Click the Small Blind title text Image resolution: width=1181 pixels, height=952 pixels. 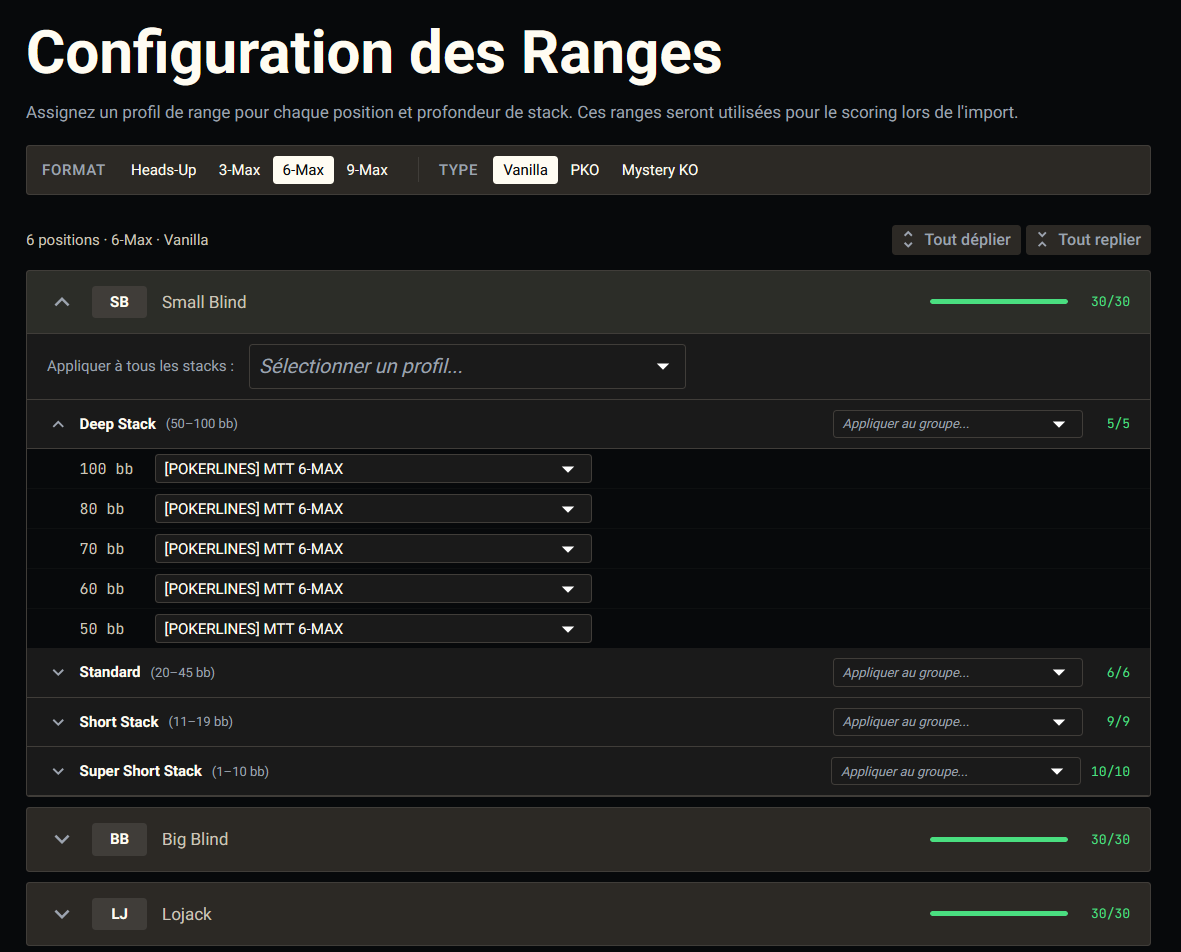point(204,302)
